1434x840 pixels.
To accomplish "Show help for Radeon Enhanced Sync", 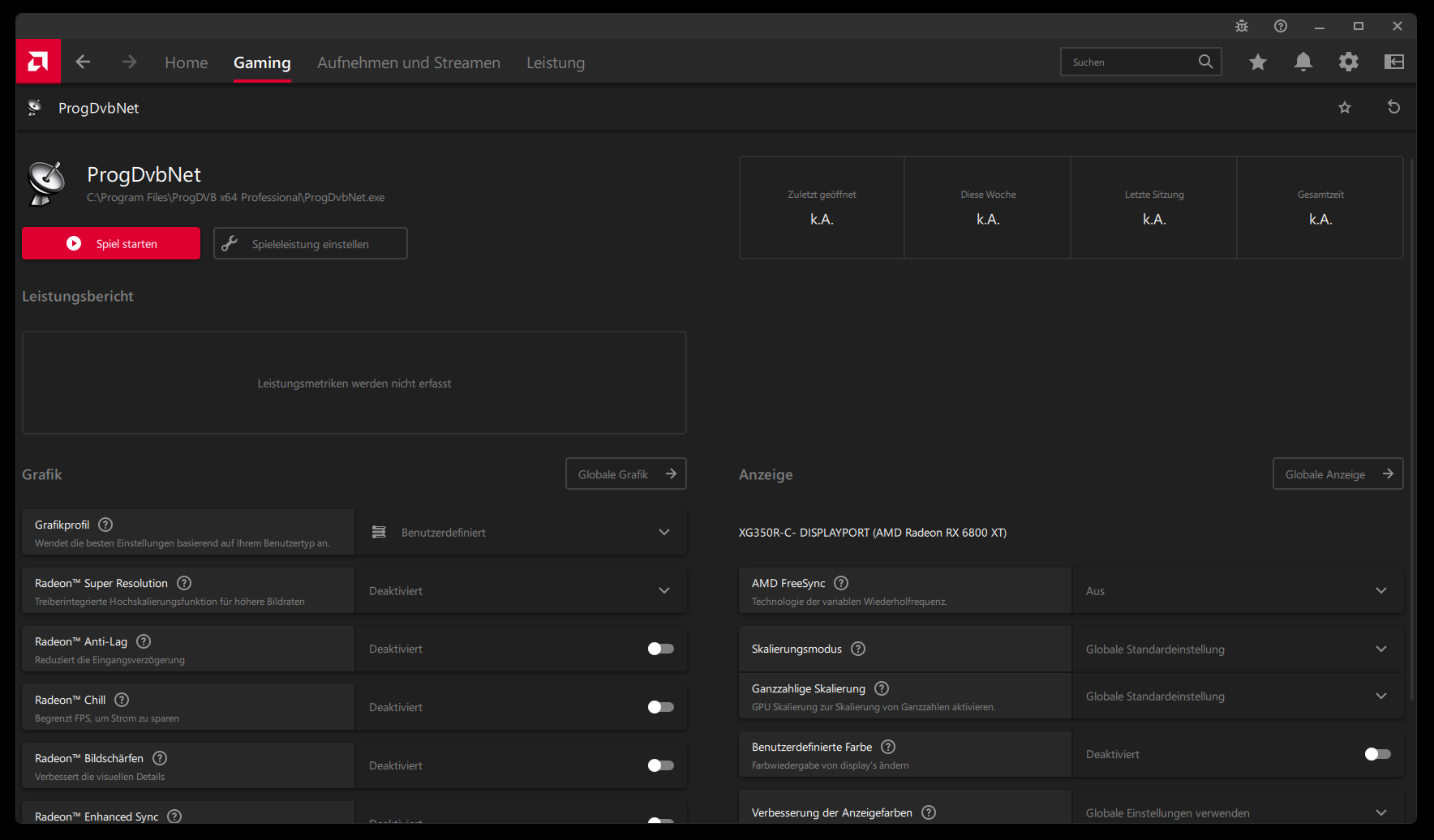I will 174,816.
